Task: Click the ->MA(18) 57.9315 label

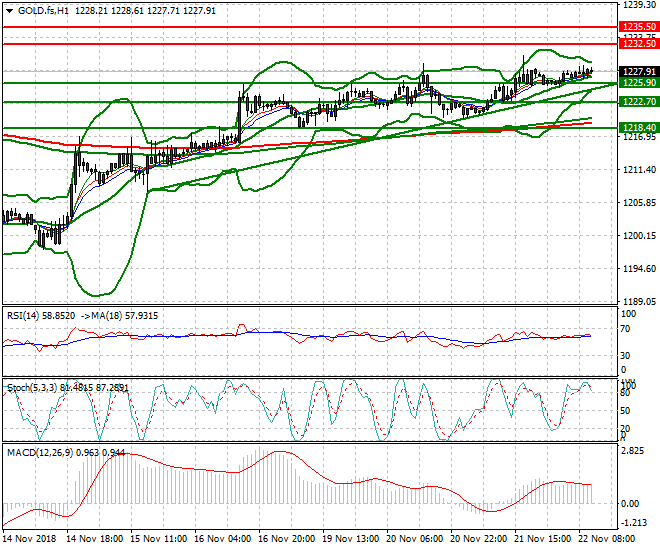Action: pyautogui.click(x=119, y=316)
